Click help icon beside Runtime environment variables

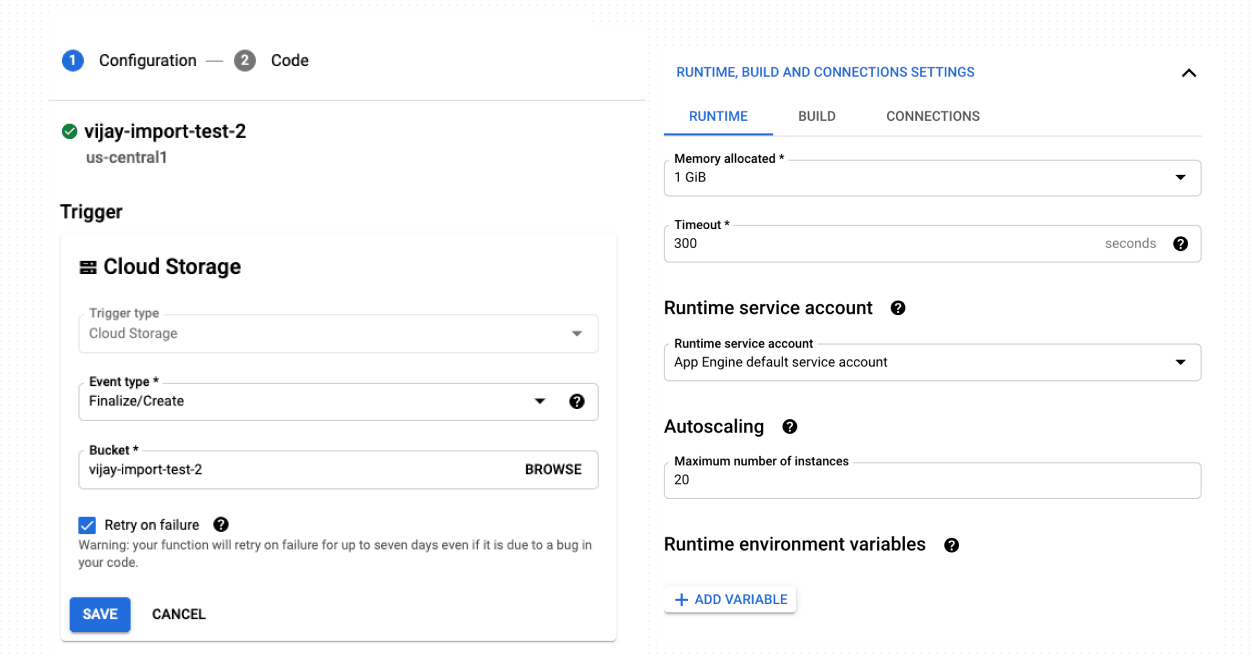[951, 545]
